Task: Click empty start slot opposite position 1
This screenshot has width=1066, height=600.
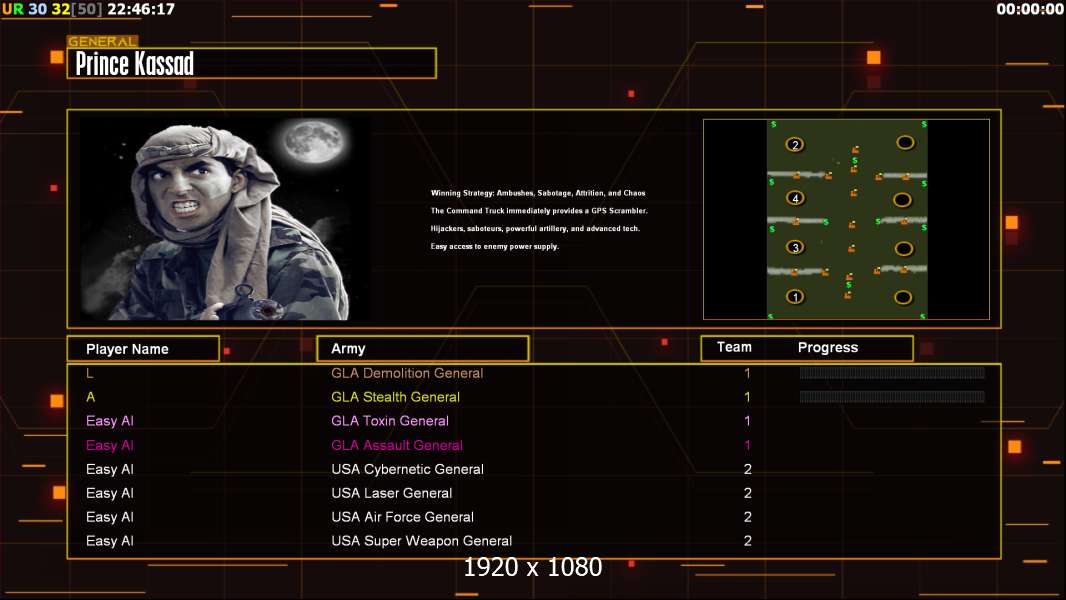Action: 903,297
